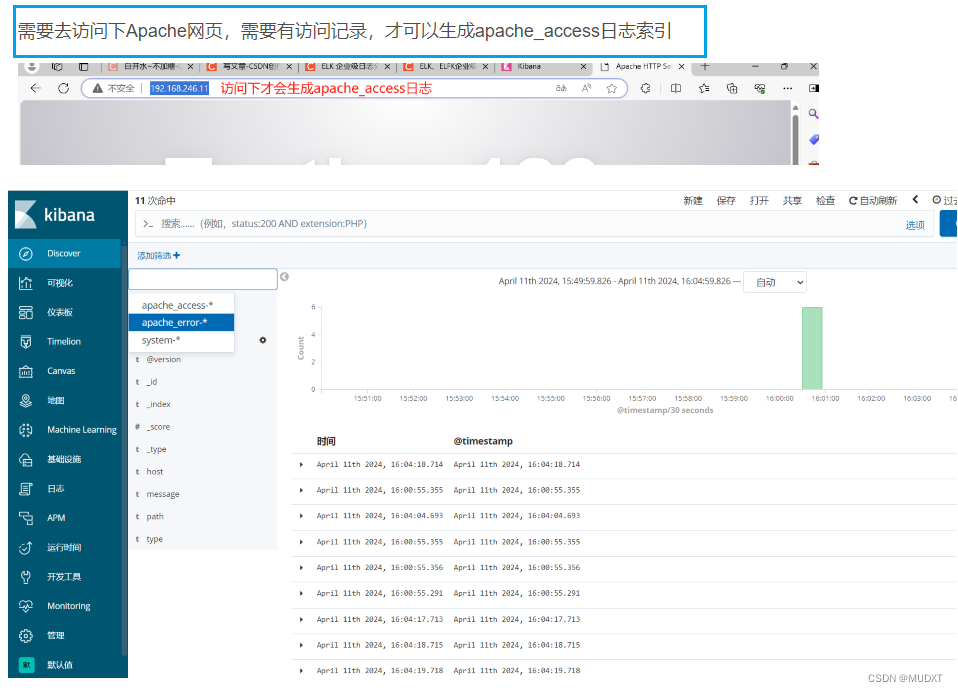Open 日志 logs in sidebar
958x692 pixels.
coord(64,488)
